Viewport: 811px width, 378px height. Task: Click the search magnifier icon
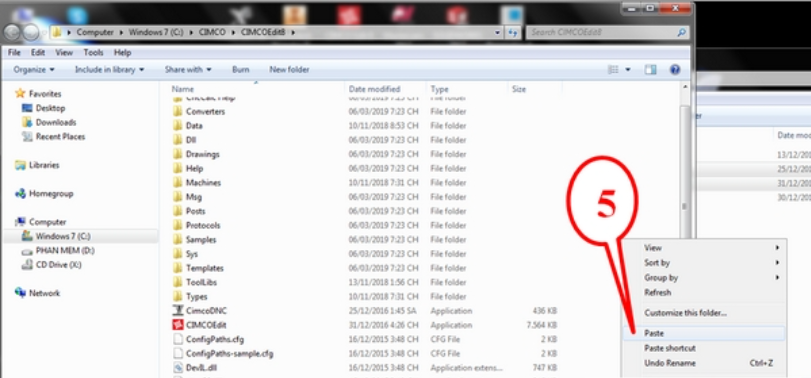681,33
